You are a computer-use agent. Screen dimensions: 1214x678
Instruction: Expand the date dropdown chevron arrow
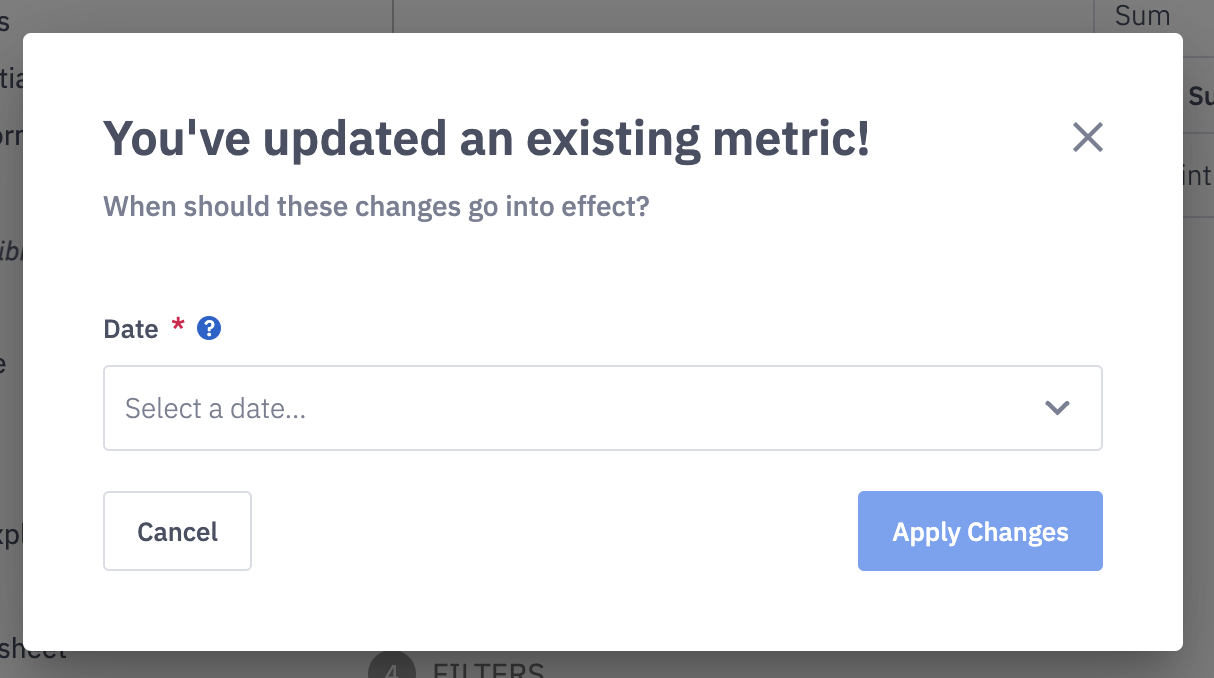click(1057, 408)
